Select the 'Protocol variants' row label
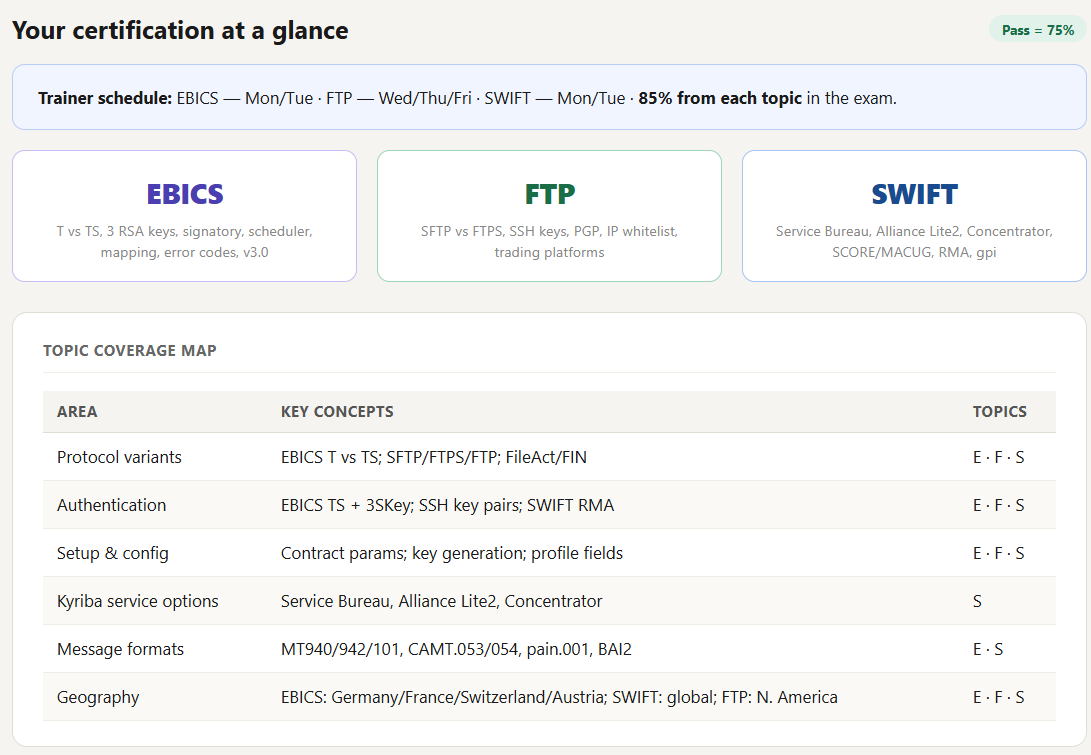1091x755 pixels. pos(119,457)
